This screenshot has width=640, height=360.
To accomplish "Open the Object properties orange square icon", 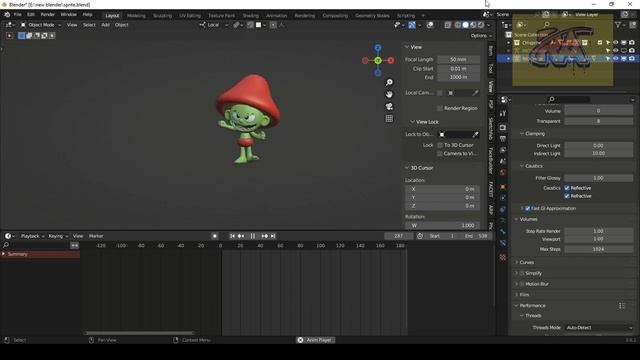I will coord(503,187).
